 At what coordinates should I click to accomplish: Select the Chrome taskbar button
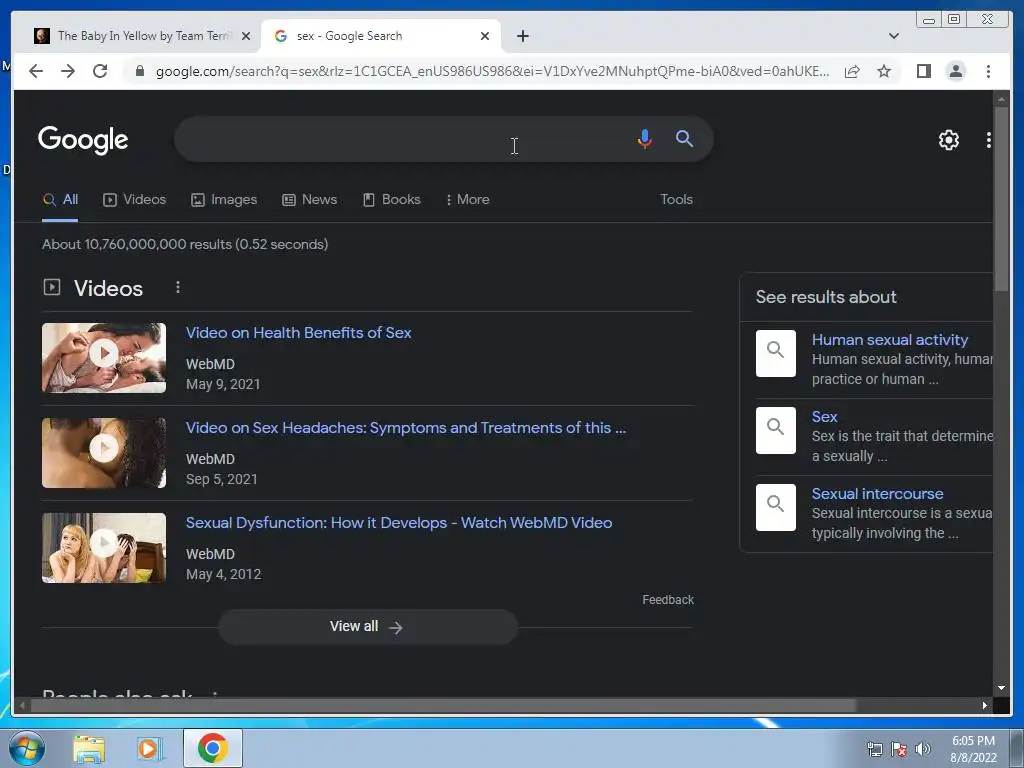pos(212,748)
